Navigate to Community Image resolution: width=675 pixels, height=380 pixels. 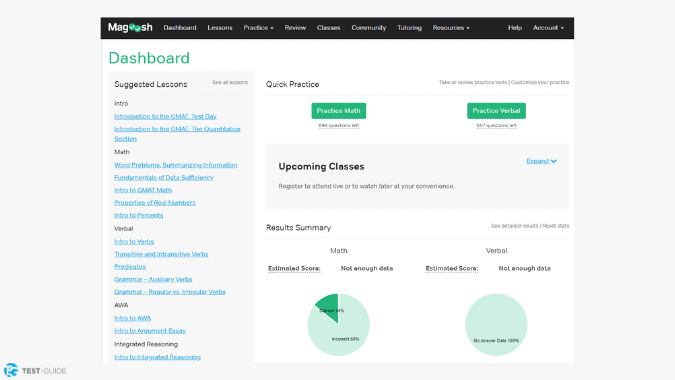[368, 28]
